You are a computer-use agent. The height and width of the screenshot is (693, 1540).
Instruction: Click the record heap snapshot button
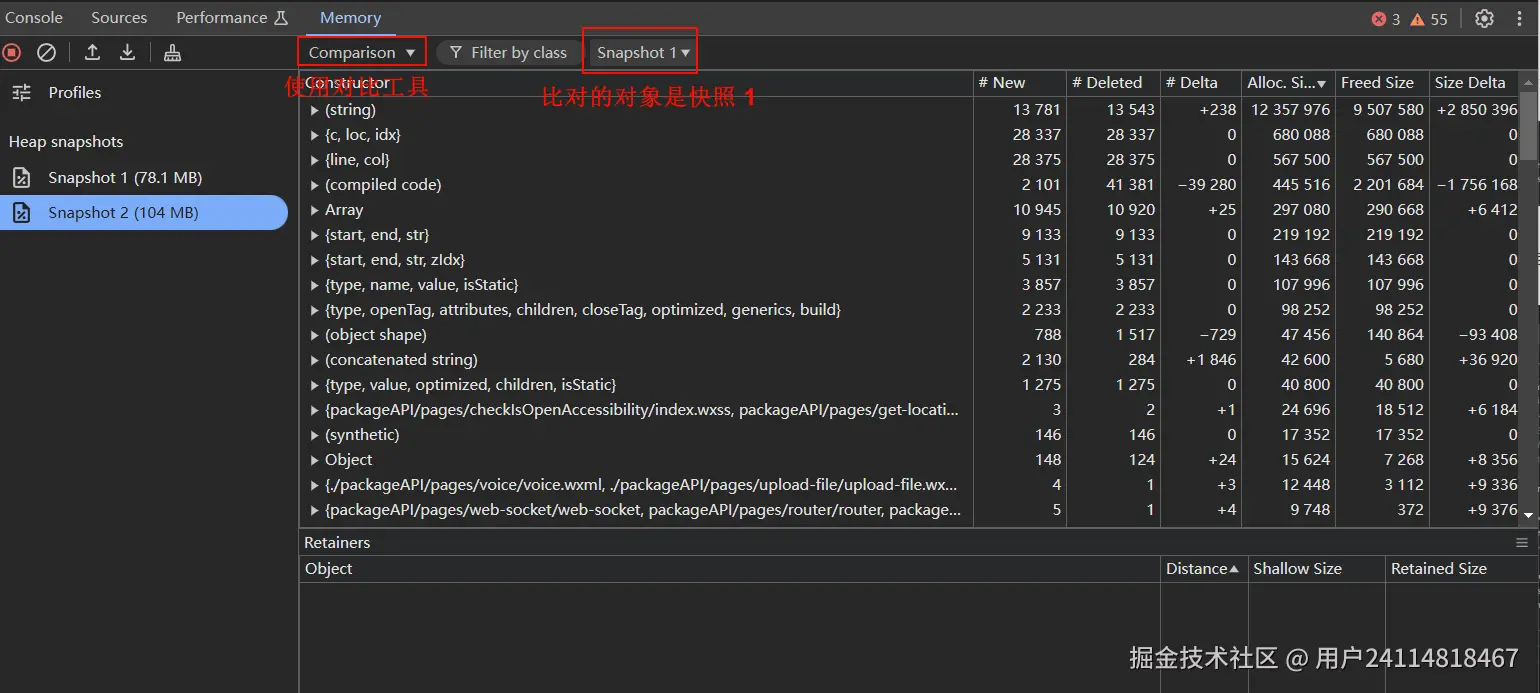[x=12, y=53]
